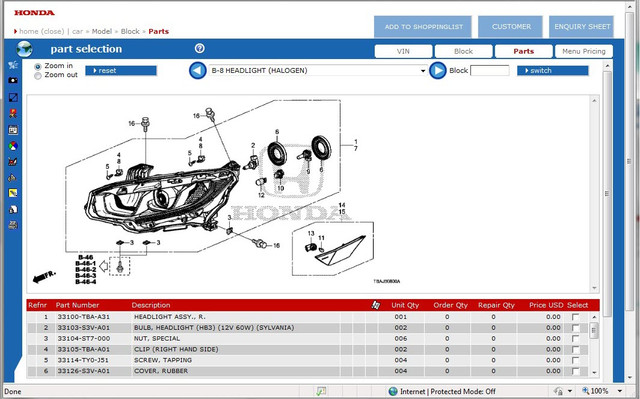Click the camera icon in the sidebar
This screenshot has width=640, height=399.
click(13, 80)
